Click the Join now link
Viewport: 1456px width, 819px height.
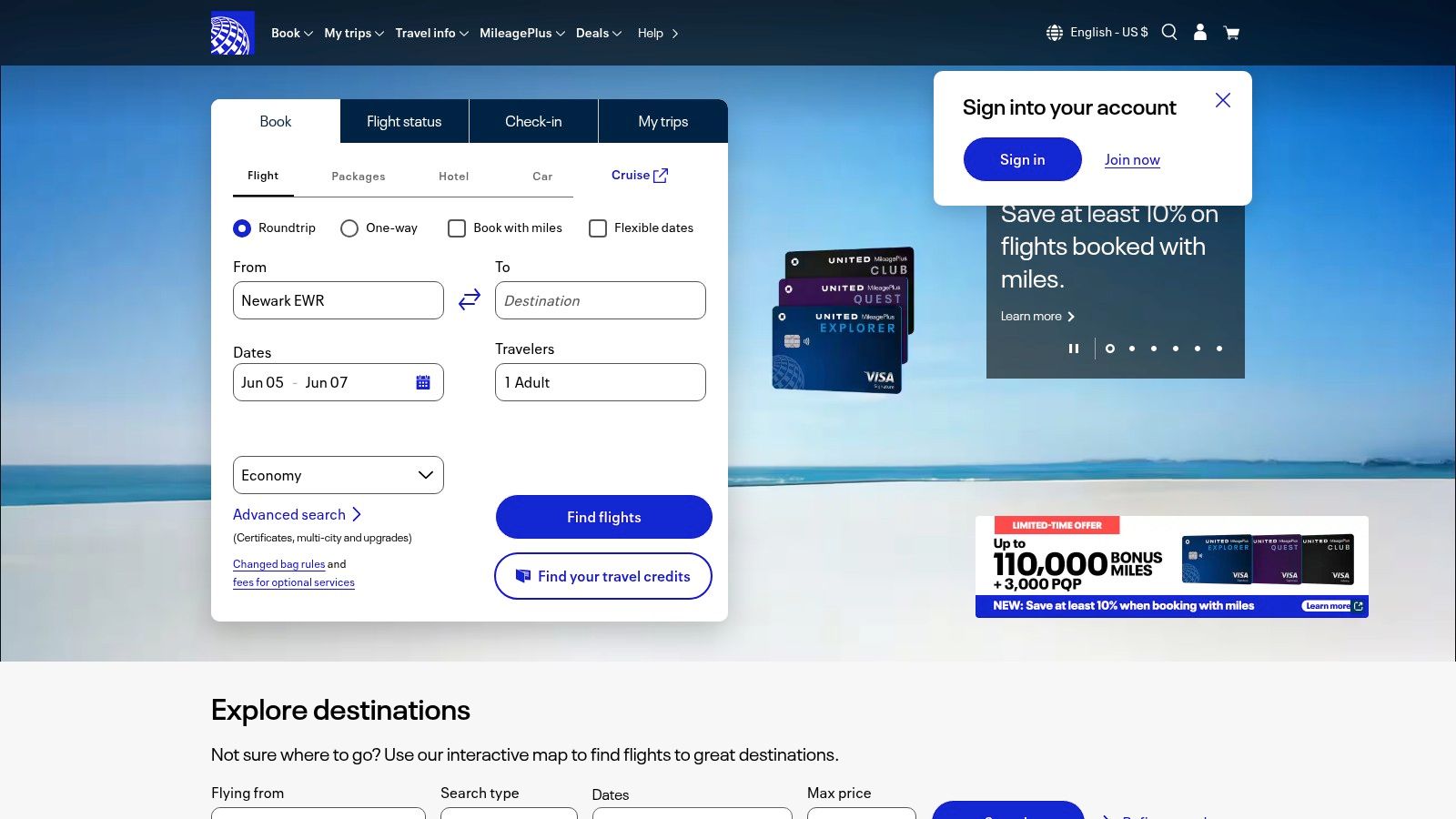[x=1131, y=159]
